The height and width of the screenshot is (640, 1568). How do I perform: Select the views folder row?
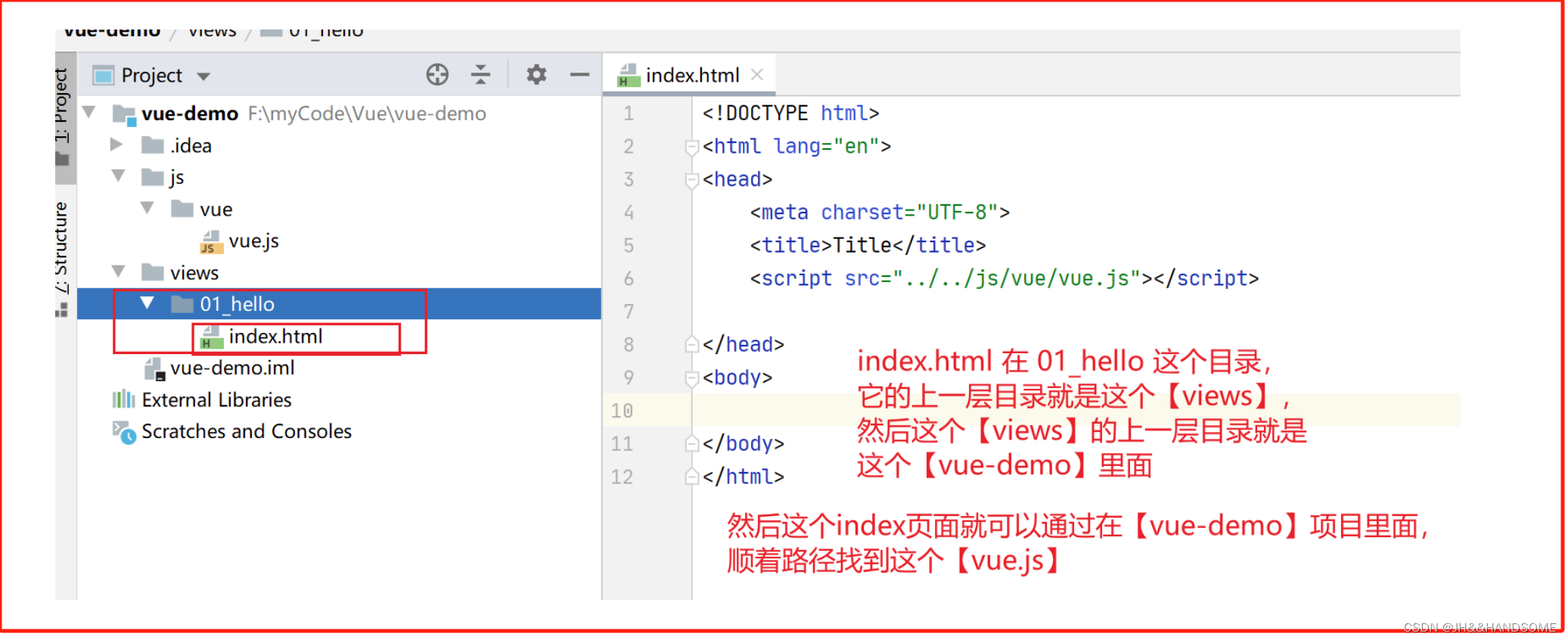pos(339,272)
